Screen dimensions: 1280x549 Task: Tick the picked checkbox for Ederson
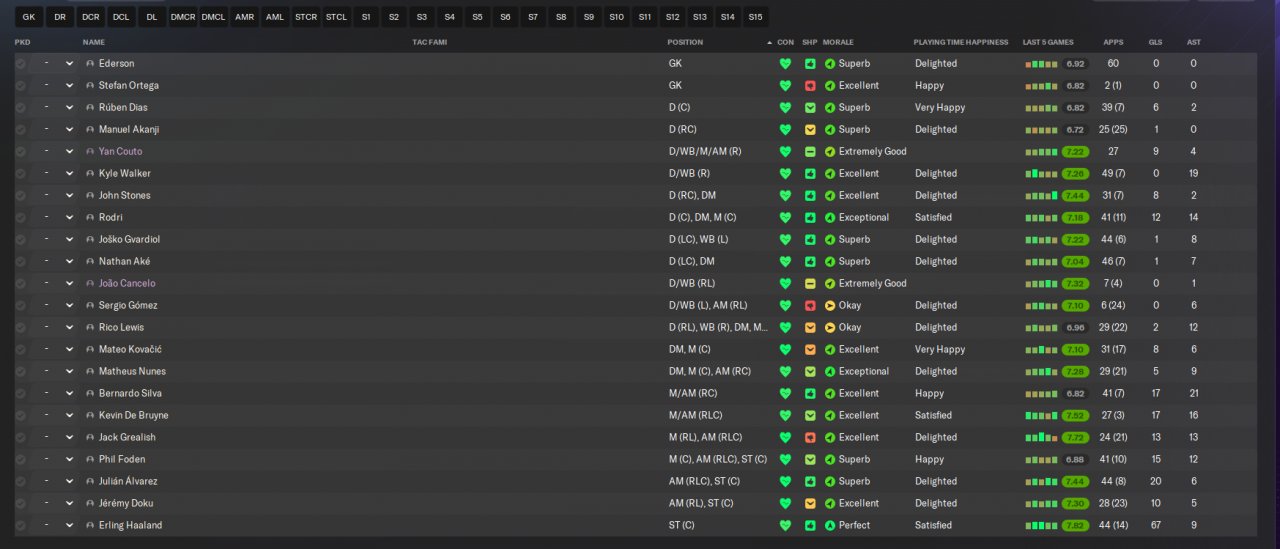[20, 63]
